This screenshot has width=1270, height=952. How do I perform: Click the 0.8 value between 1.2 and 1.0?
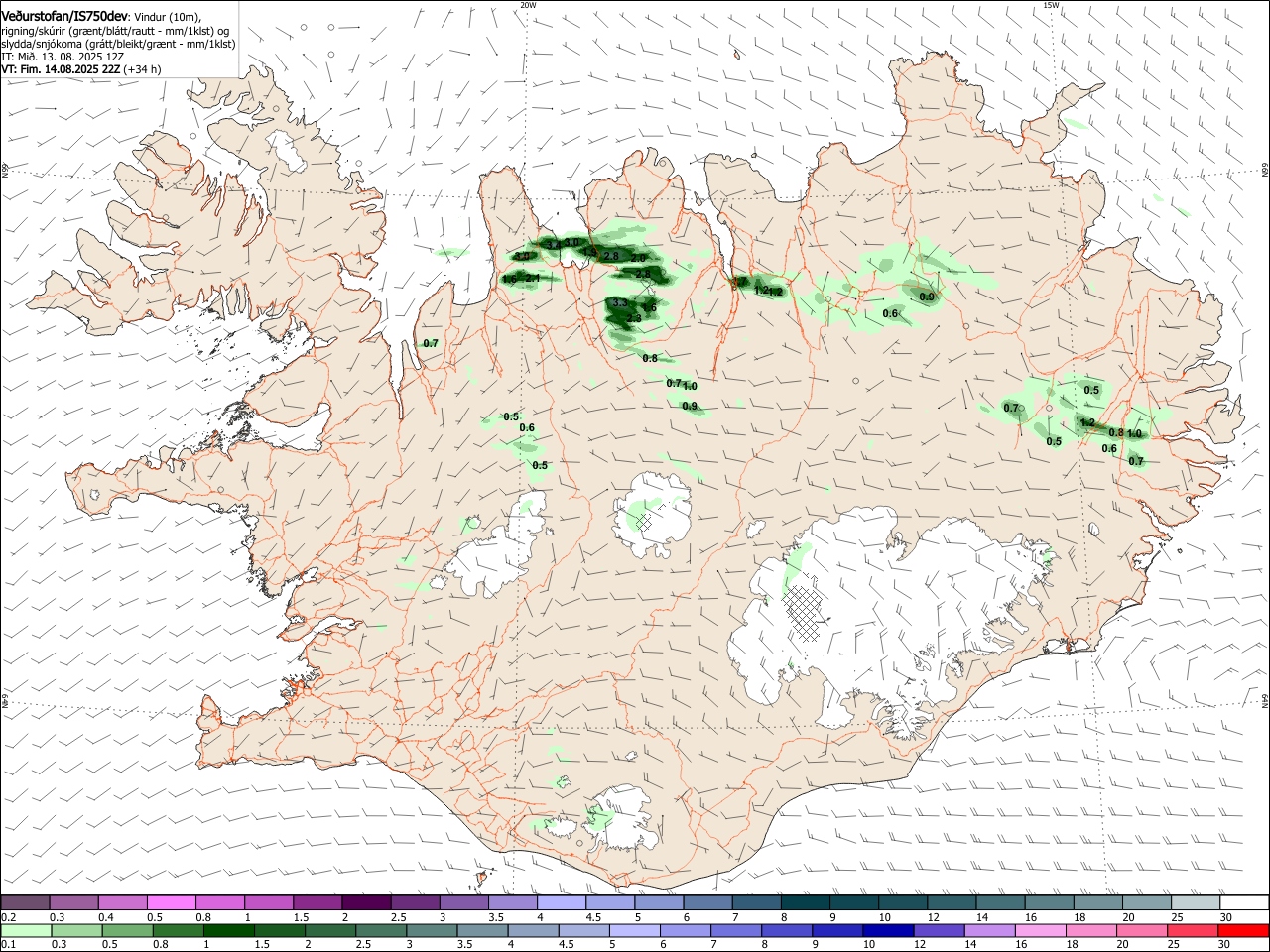(x=1116, y=432)
